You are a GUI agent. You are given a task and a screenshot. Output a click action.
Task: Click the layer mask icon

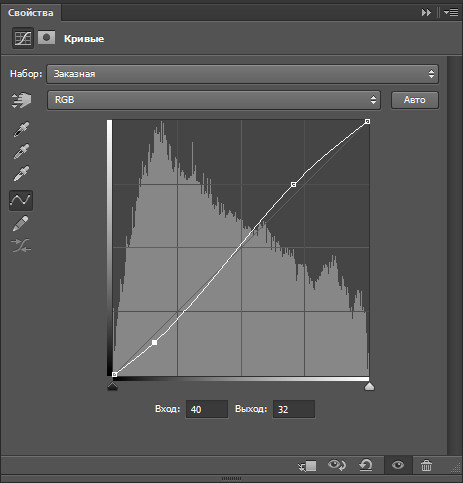click(46, 38)
